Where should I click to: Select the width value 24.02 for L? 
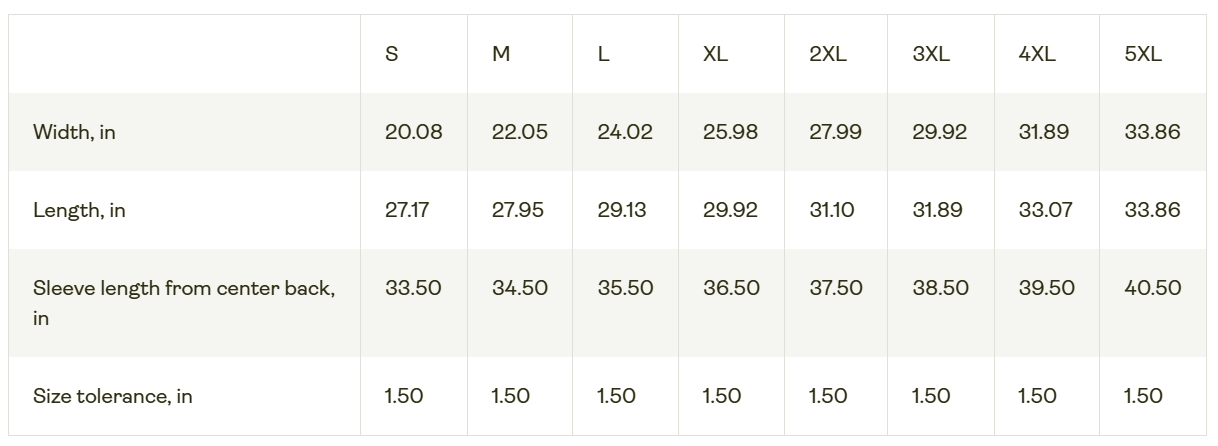pos(625,132)
